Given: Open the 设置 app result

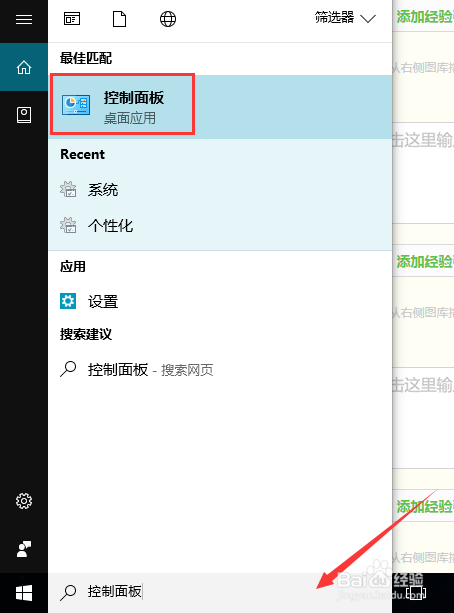Looking at the screenshot, I should (220, 301).
